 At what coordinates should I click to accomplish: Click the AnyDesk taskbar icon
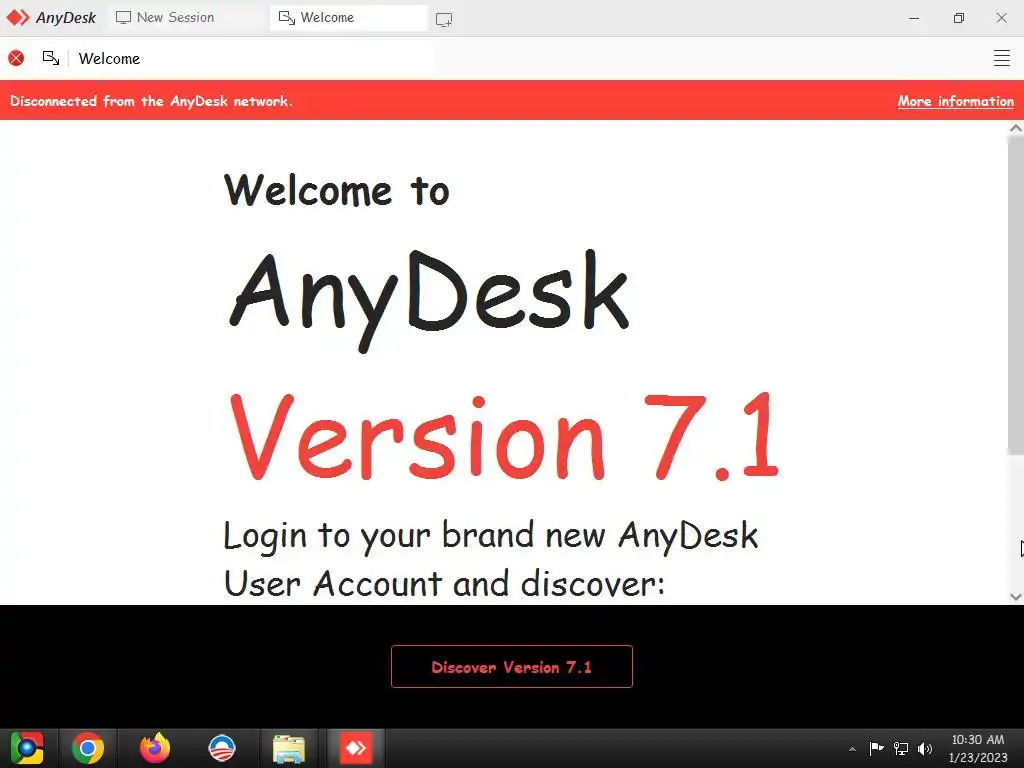coord(356,748)
